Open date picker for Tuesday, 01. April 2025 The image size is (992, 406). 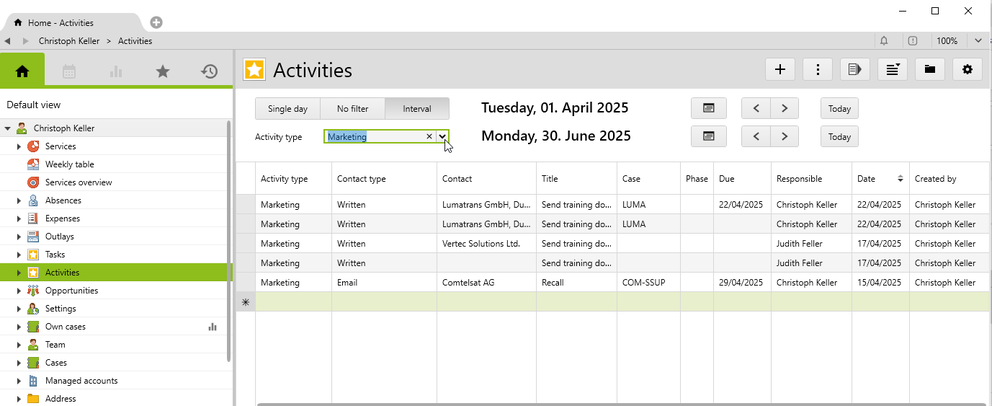[x=709, y=108]
